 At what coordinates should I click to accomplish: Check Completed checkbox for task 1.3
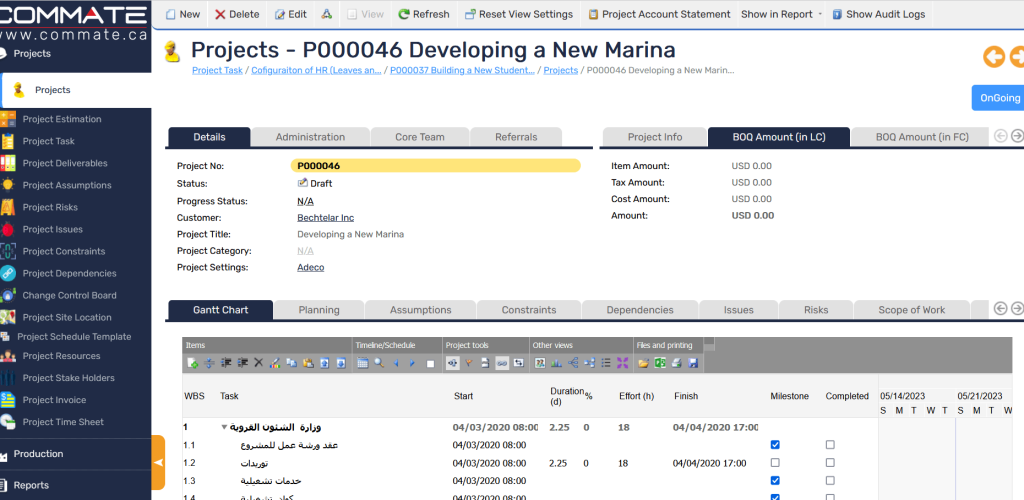point(830,480)
